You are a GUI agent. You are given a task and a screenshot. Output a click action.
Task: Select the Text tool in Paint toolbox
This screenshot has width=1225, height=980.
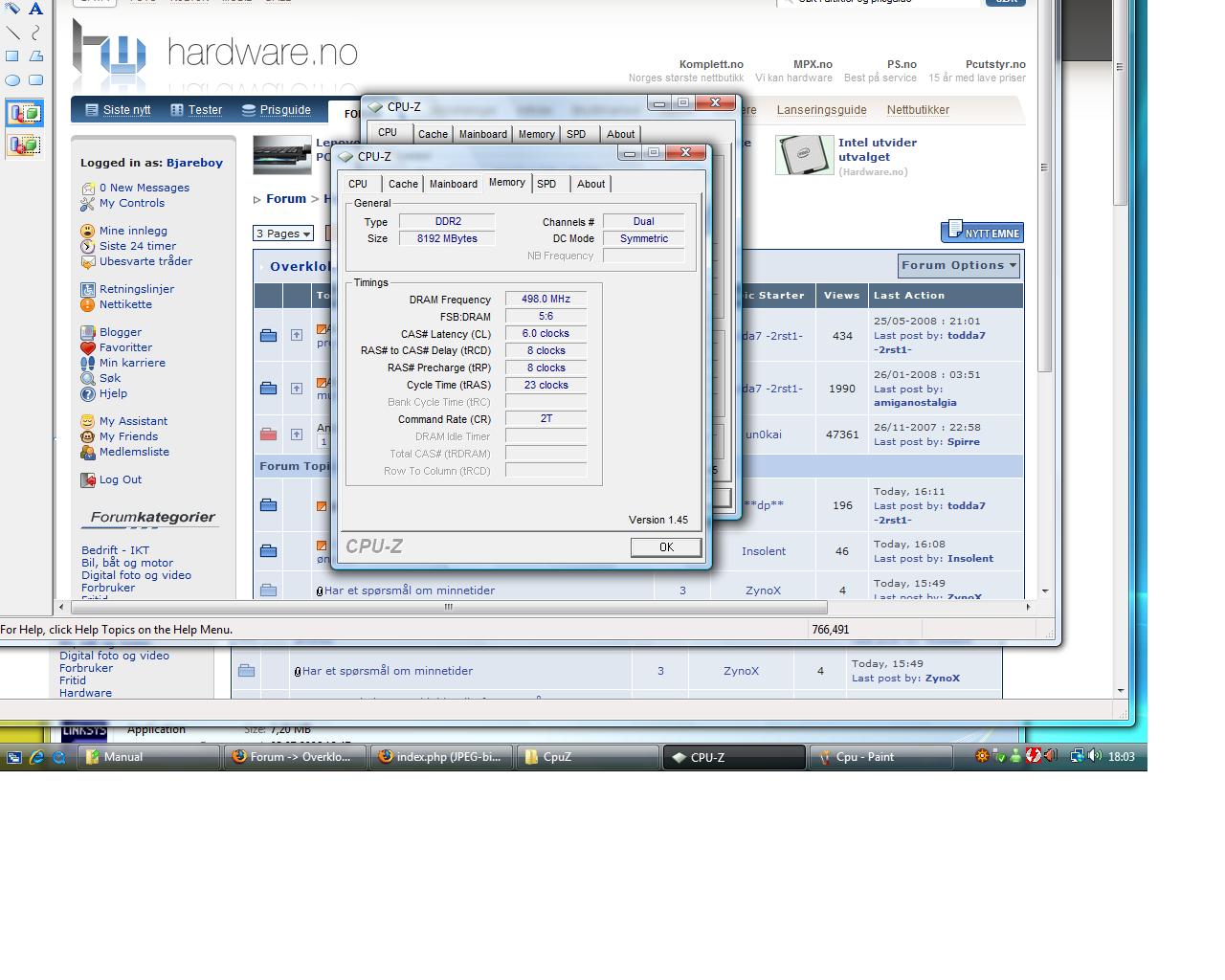click(35, 9)
